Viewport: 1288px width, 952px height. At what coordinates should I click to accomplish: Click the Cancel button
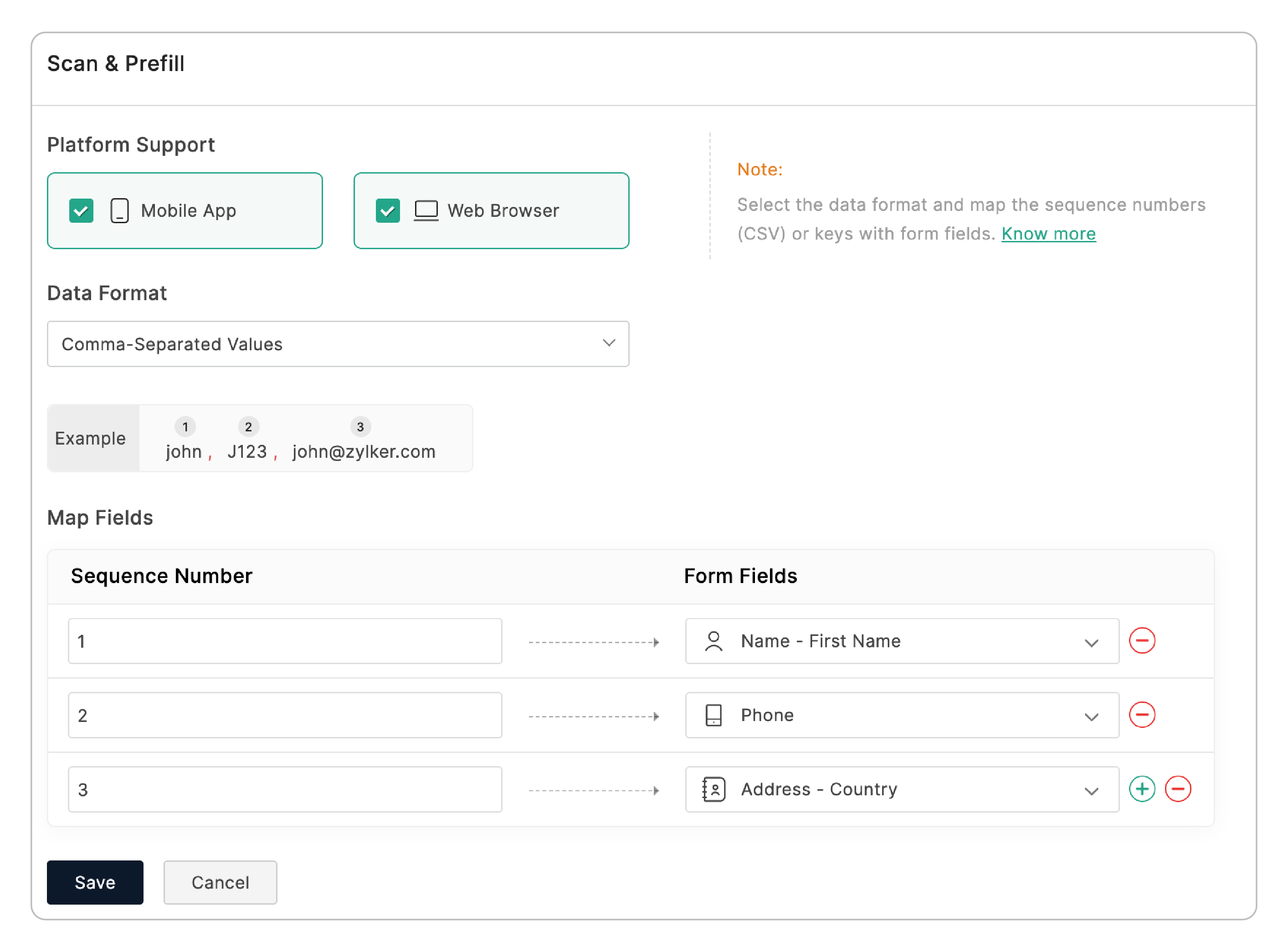[220, 882]
